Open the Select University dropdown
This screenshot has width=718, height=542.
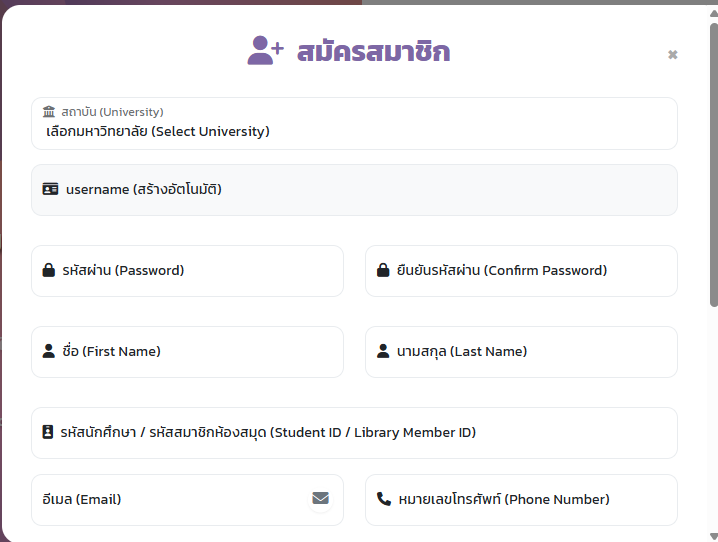(x=354, y=124)
